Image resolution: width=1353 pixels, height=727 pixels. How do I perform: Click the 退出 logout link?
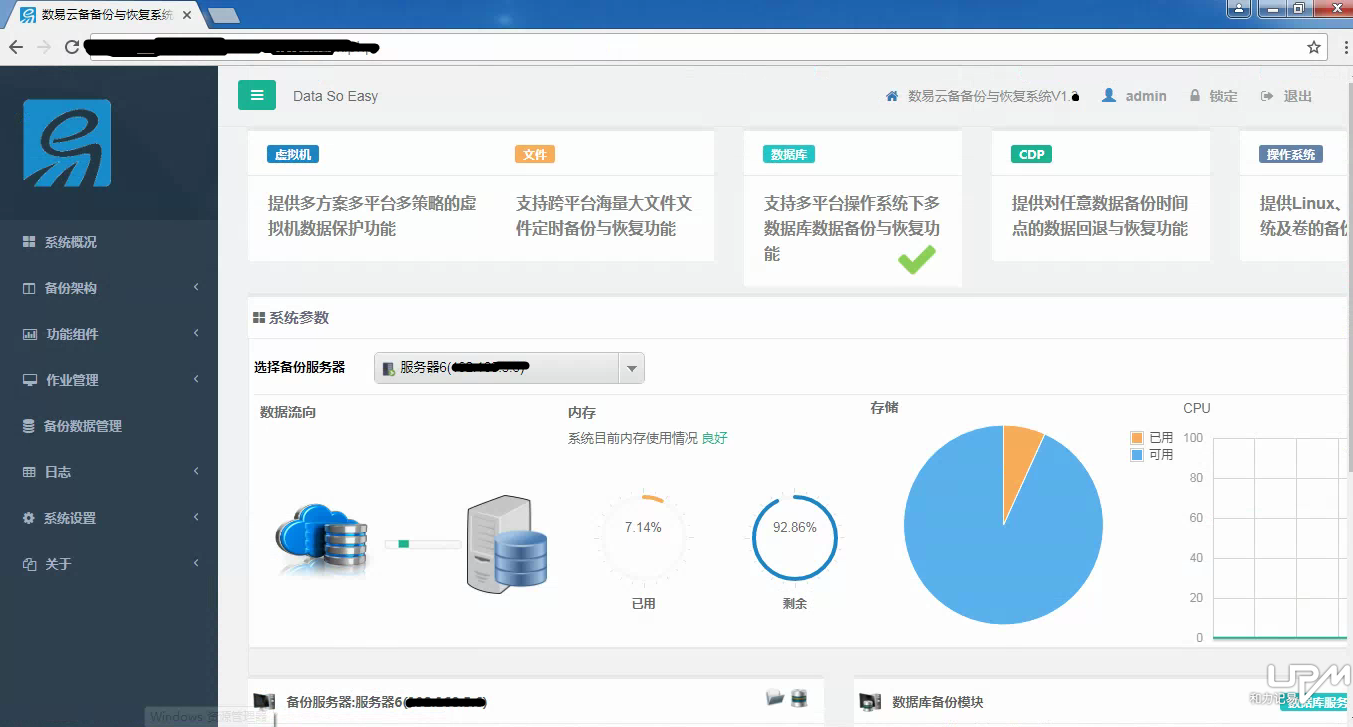coord(1297,96)
